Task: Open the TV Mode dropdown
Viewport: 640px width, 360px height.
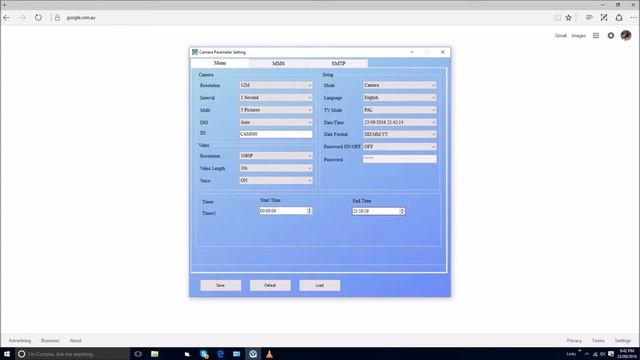Action: click(x=400, y=110)
